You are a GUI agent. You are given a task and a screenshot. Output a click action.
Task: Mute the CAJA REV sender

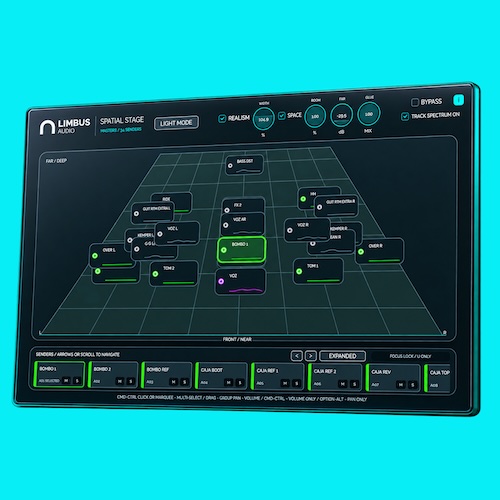(x=401, y=385)
